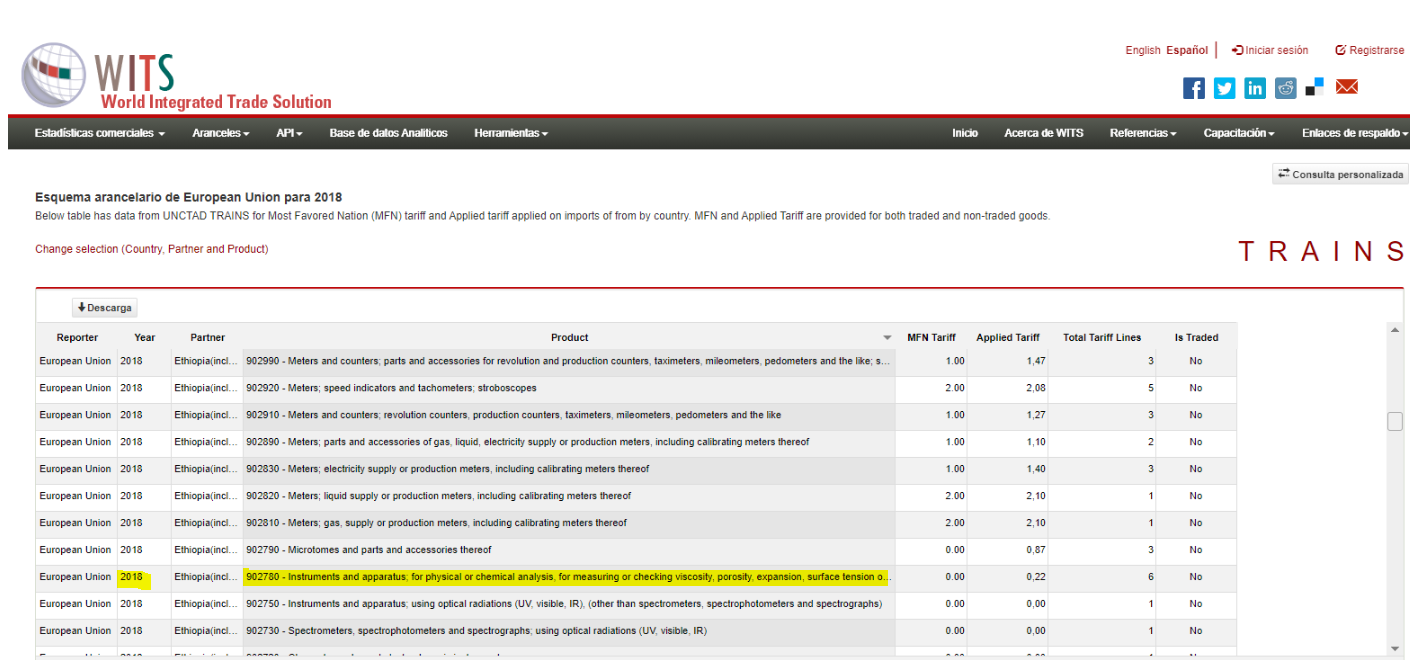Open the Estadísticas comerciales dropdown menu
Screen dimensions: 1410x660
click(x=100, y=133)
